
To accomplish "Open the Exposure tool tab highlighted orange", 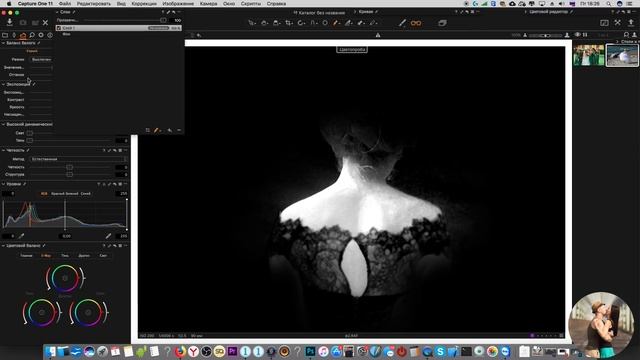I will click(x=23, y=36).
